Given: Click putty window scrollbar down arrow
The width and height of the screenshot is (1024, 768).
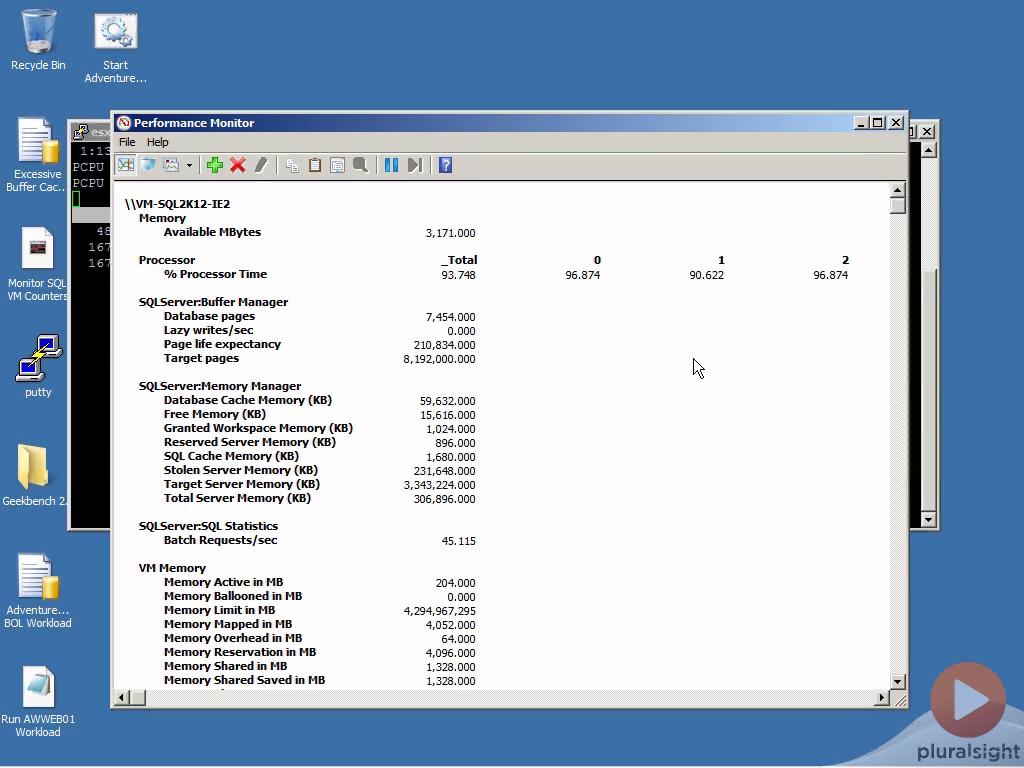Looking at the screenshot, I should pos(928,520).
